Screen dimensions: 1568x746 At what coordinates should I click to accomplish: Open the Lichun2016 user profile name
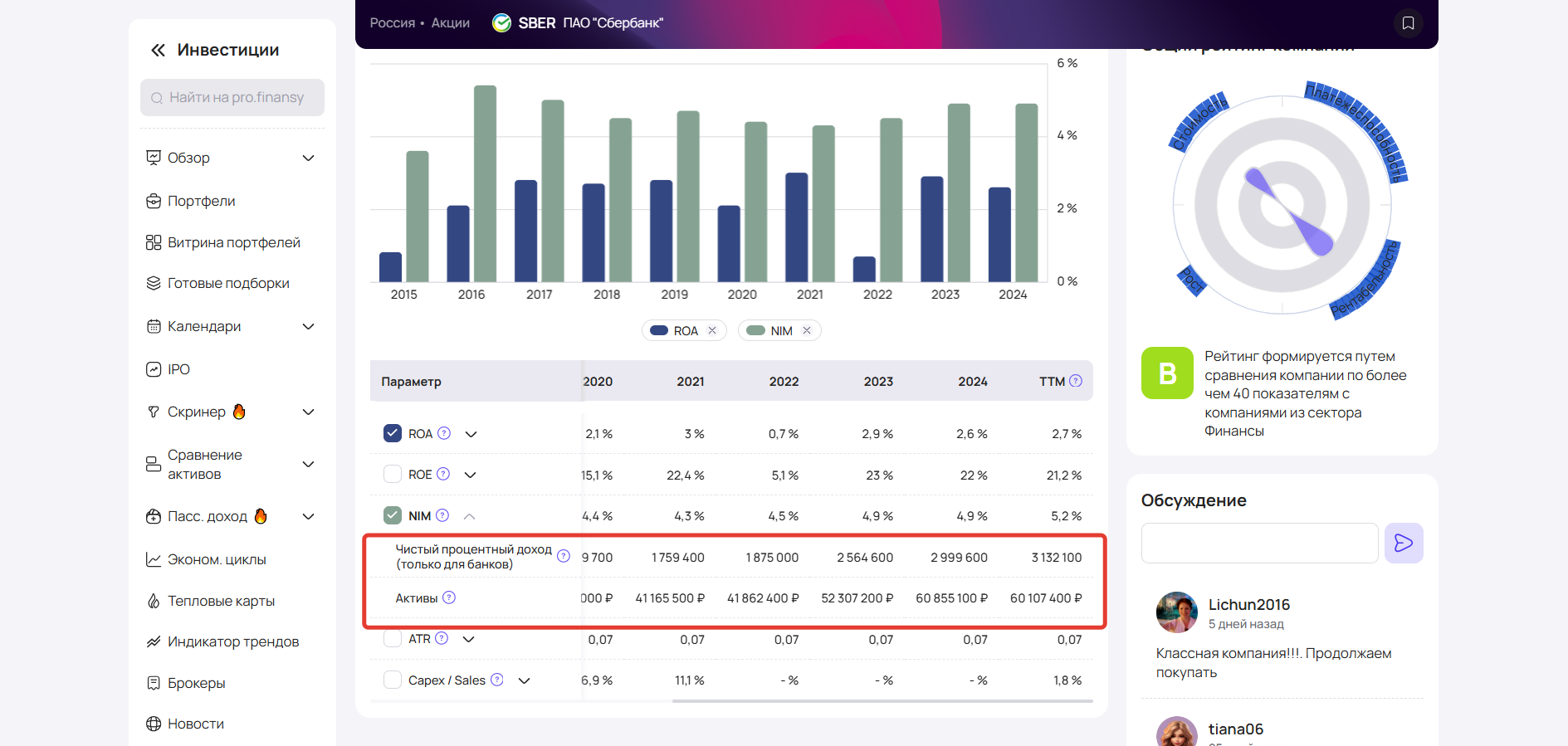pyautogui.click(x=1249, y=605)
